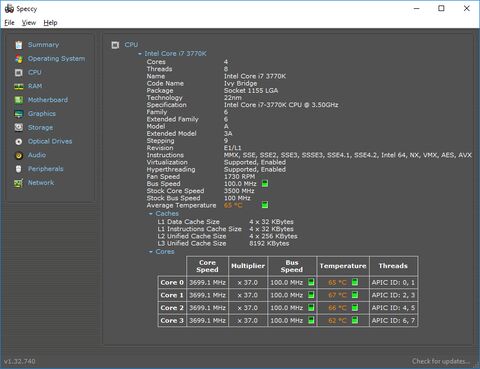Screen dimensions: 480x369
Task: Open the Motherboard icon in sidebar
Action: pyautogui.click(x=19, y=100)
